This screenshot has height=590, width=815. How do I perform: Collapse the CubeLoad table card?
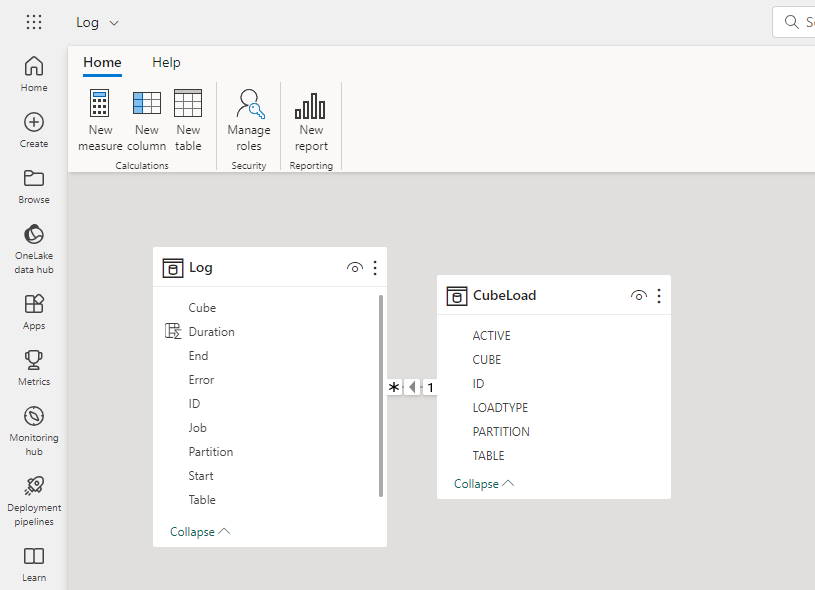484,483
